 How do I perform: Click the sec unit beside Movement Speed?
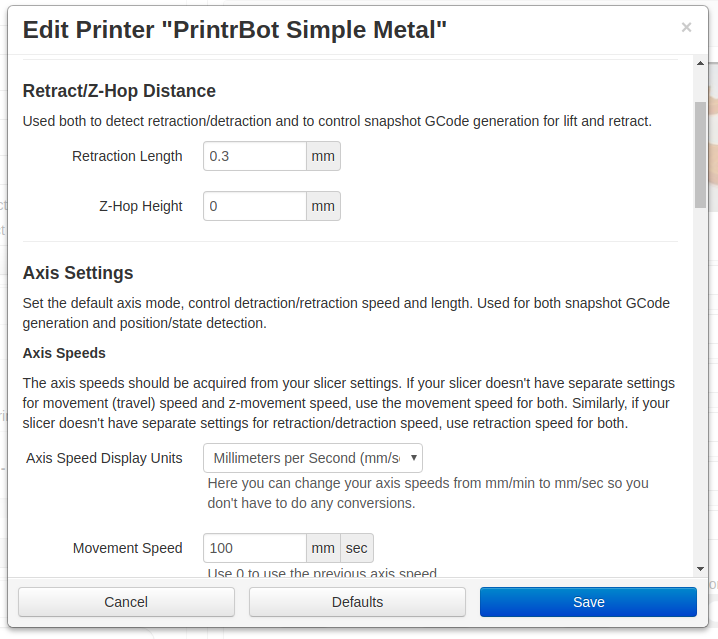(x=357, y=548)
